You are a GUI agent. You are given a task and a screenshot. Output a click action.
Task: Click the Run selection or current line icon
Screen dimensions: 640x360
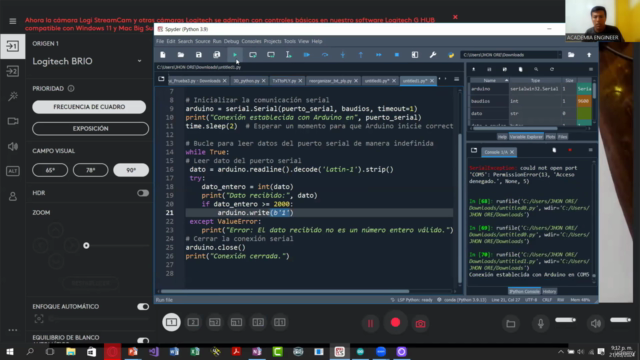[289, 55]
